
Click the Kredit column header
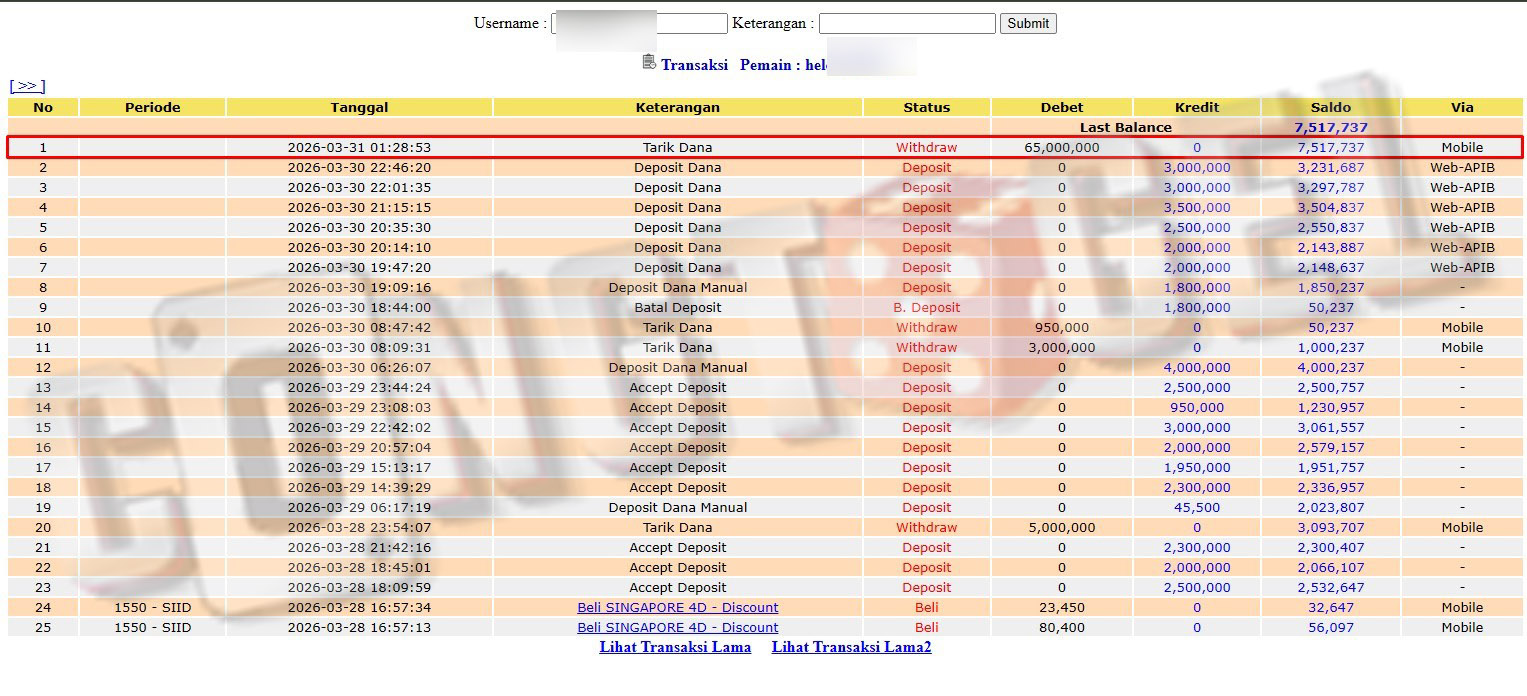1197,107
